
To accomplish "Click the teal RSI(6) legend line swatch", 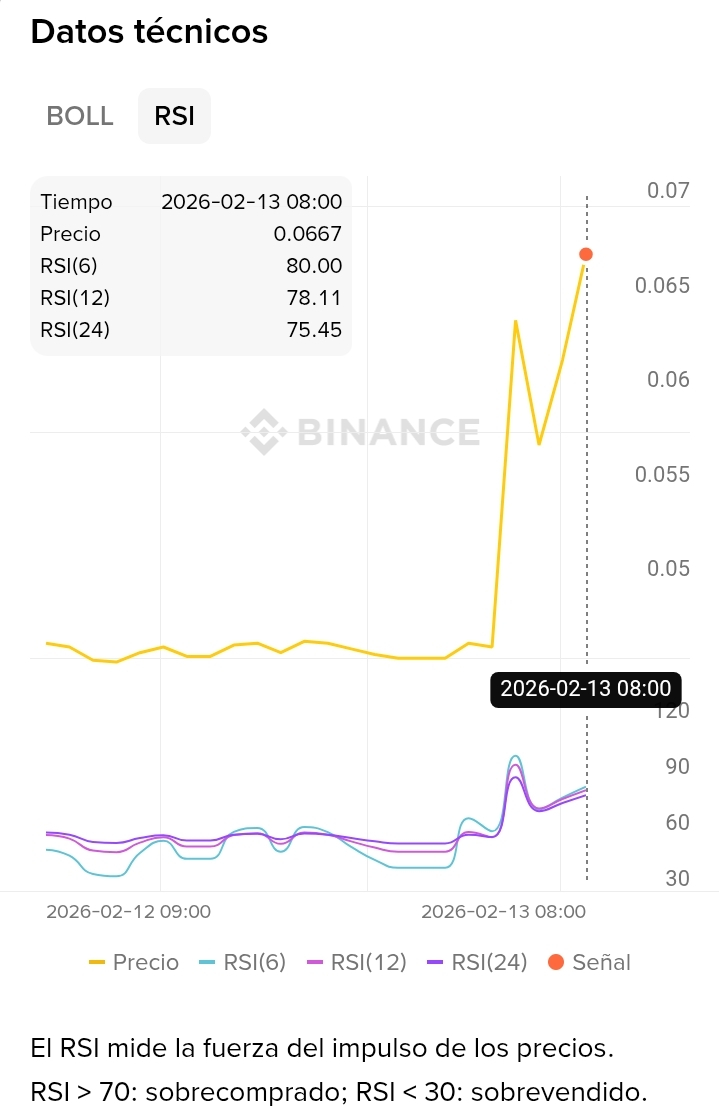I will [x=207, y=962].
